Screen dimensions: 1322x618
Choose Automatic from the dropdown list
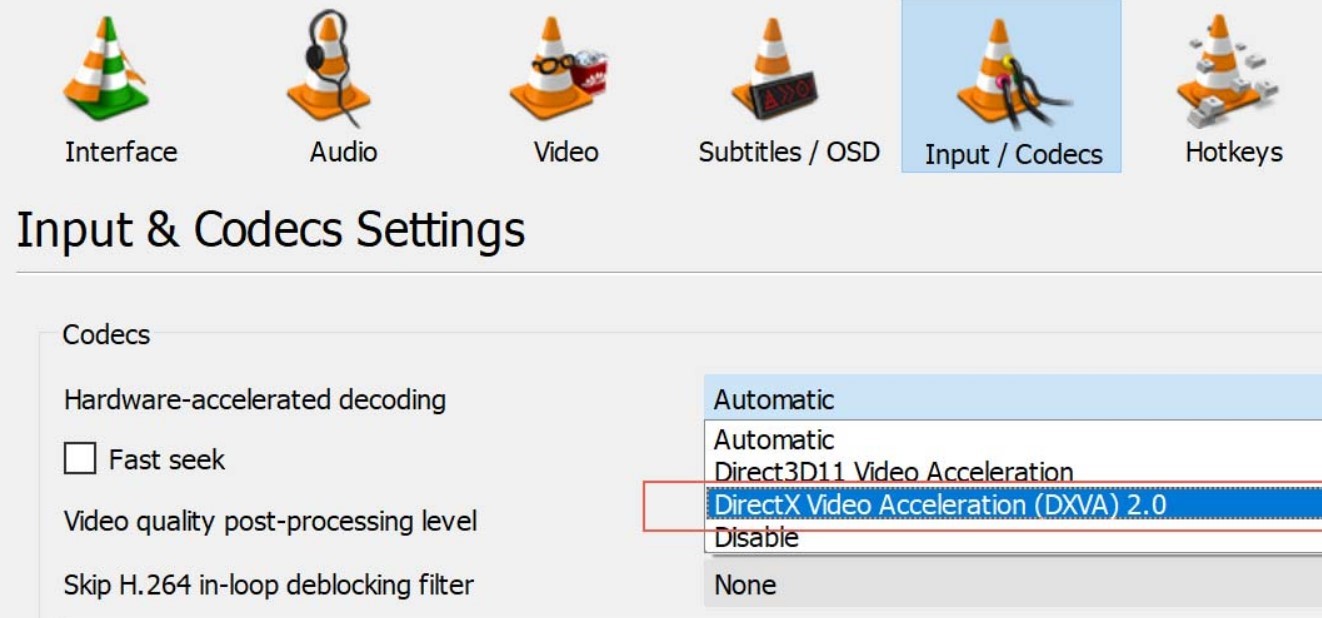coord(774,440)
